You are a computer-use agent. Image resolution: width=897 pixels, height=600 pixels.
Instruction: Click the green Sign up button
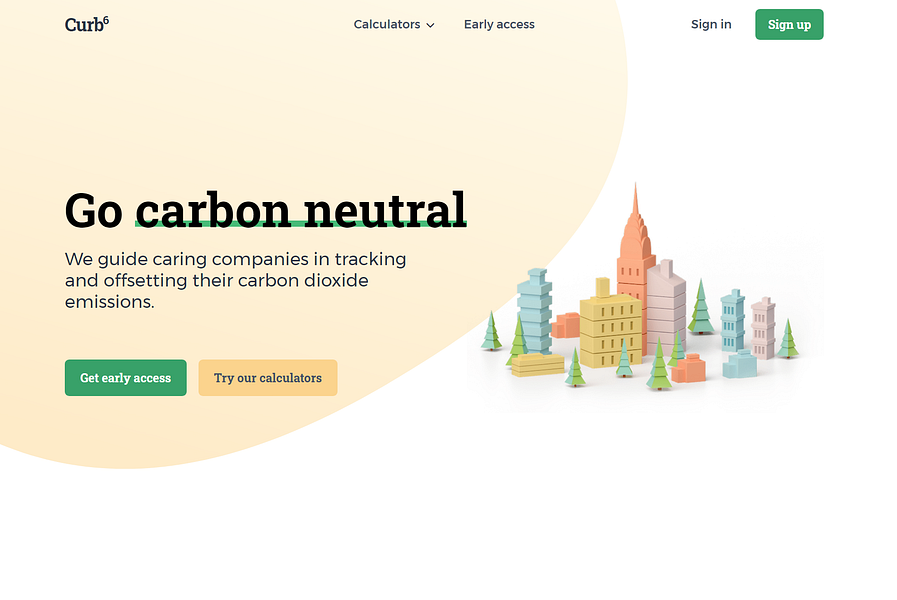point(789,25)
